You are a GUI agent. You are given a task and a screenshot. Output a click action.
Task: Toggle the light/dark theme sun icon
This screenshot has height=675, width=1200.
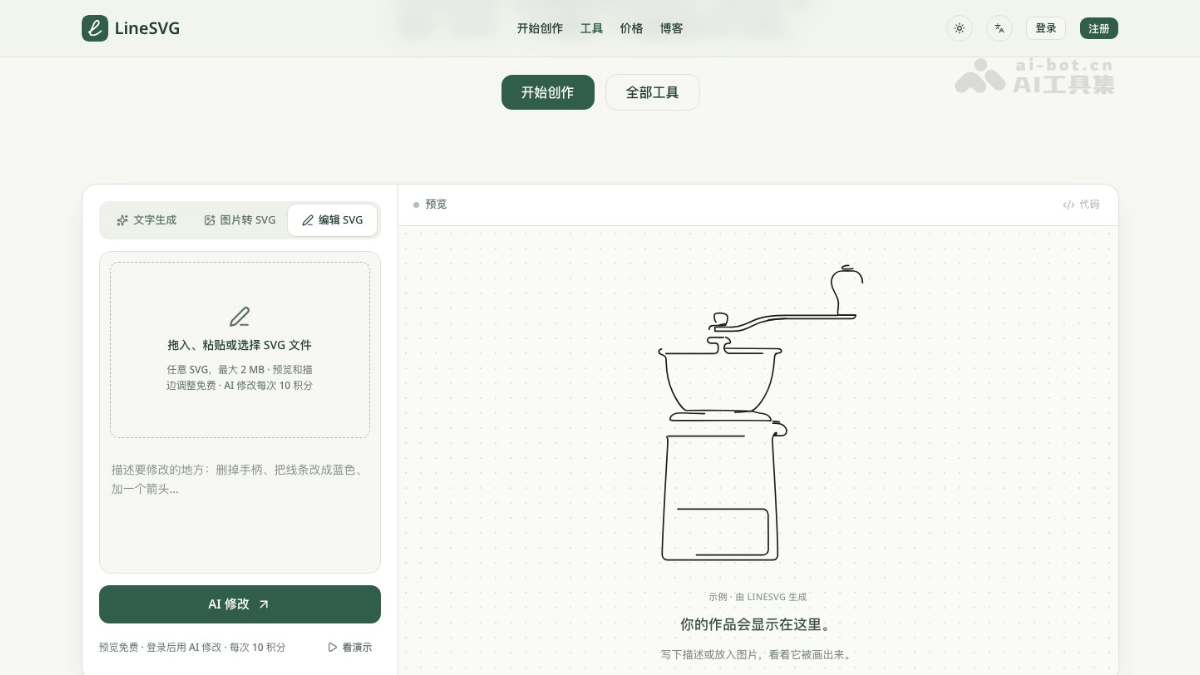pyautogui.click(x=959, y=28)
